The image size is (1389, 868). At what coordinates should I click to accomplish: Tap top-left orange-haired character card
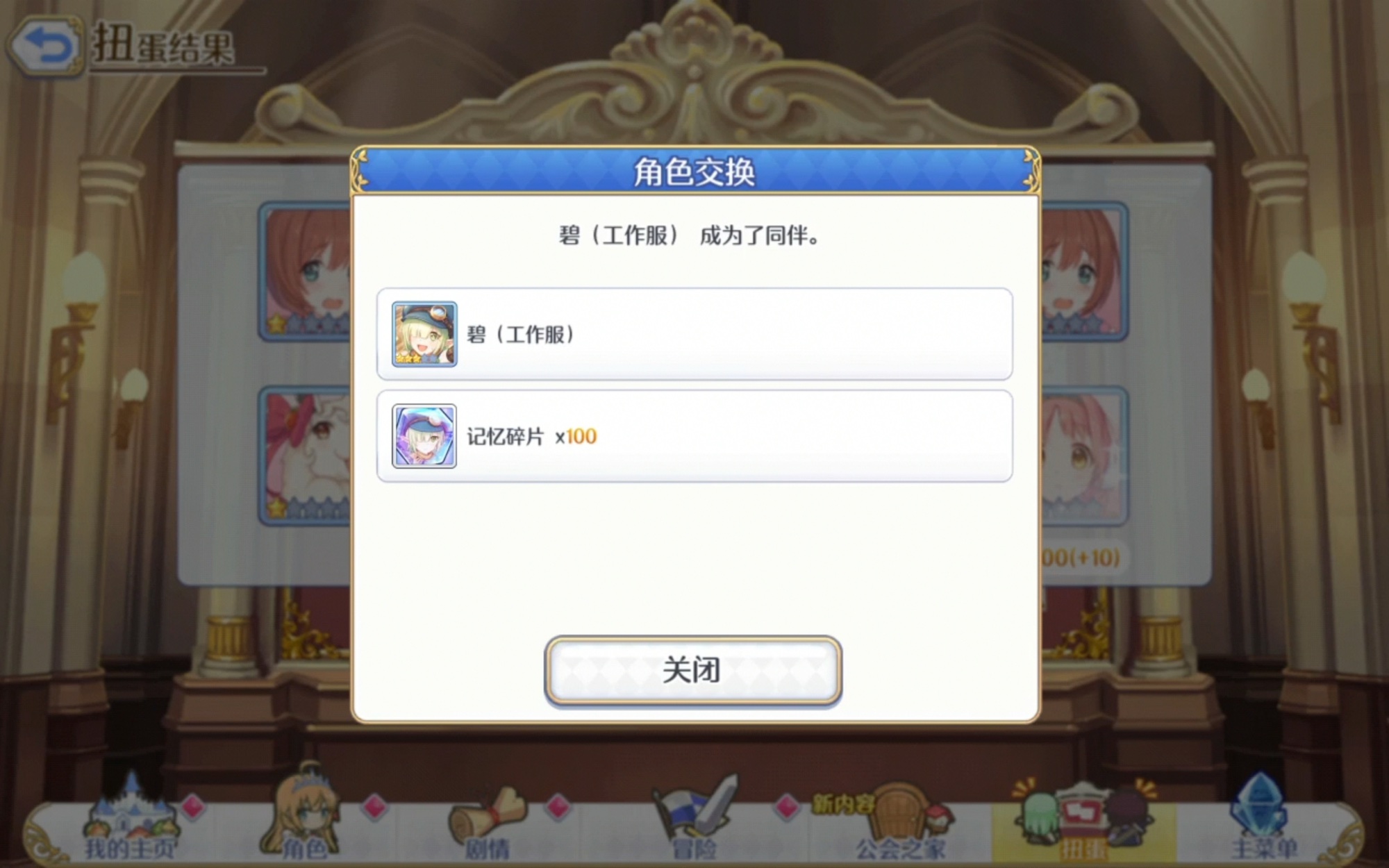click(x=306, y=272)
